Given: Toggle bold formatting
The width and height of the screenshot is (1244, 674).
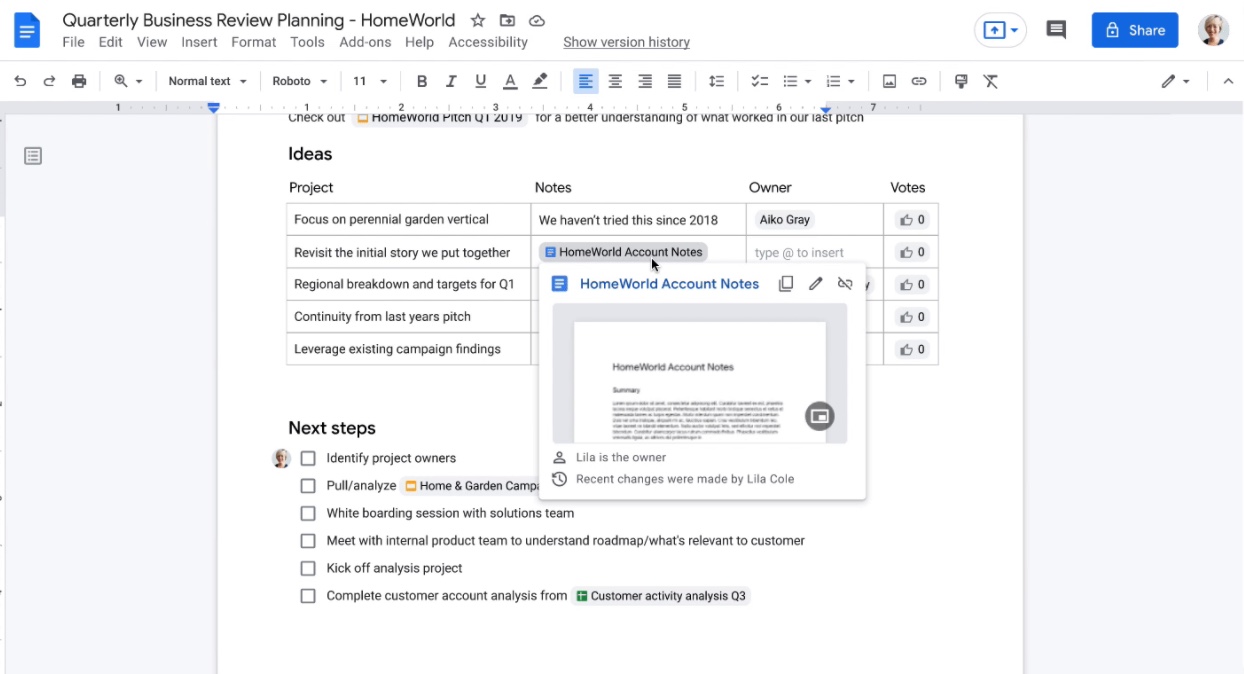Looking at the screenshot, I should (x=422, y=81).
